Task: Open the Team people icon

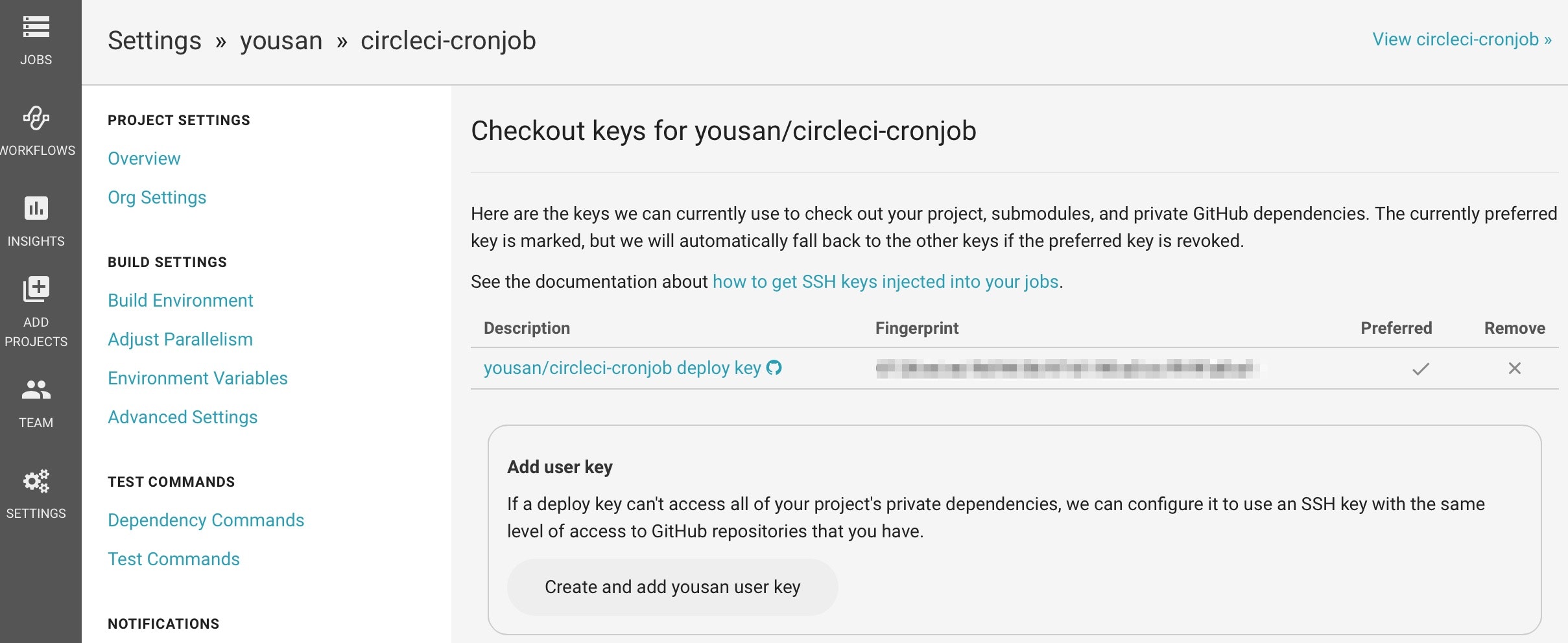Action: coord(36,390)
